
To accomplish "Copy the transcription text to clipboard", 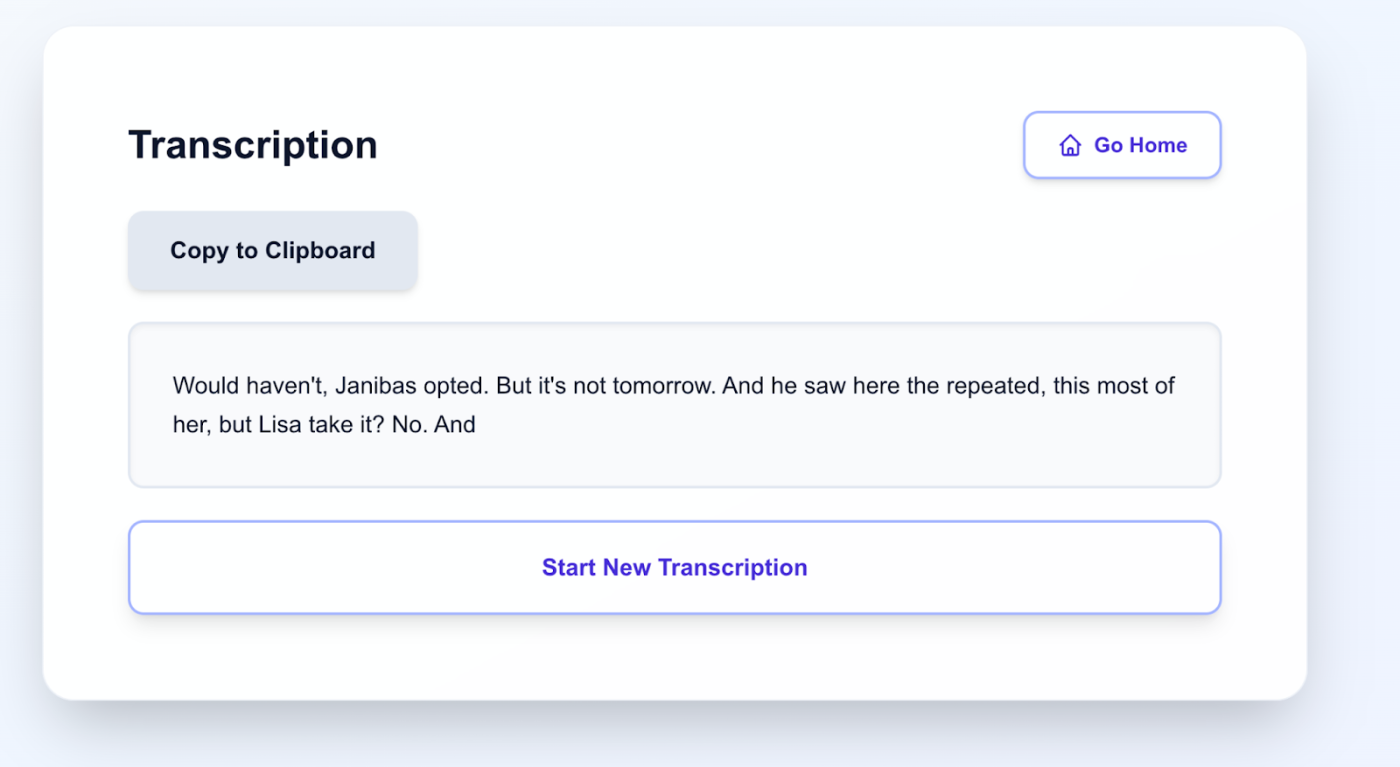I will click(x=272, y=250).
